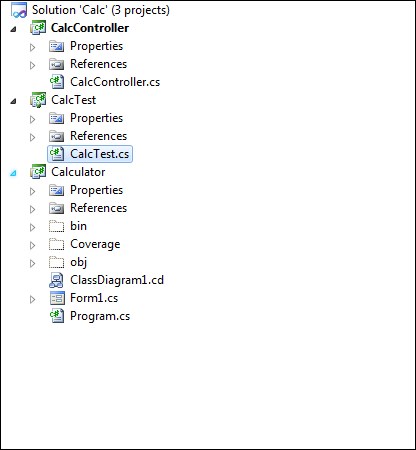Expand References under CalcTest
The width and height of the screenshot is (416, 450).
[32, 137]
